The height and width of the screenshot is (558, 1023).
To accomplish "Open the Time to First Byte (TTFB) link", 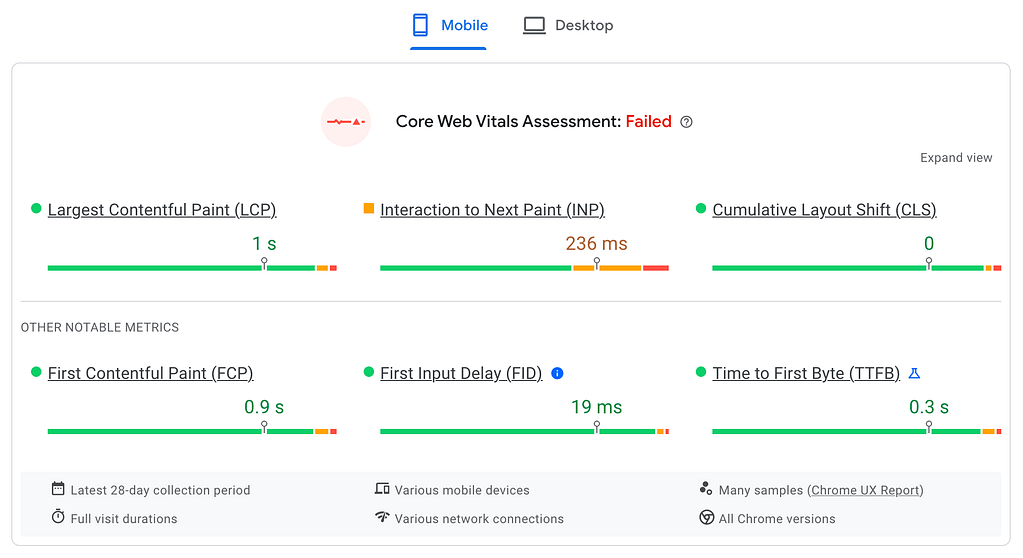I will (x=806, y=373).
